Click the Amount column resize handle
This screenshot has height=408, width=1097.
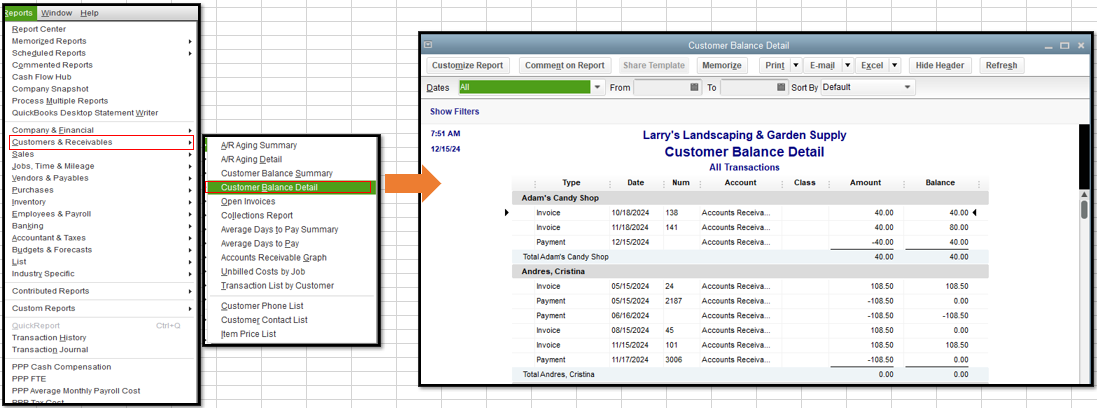coord(893,184)
